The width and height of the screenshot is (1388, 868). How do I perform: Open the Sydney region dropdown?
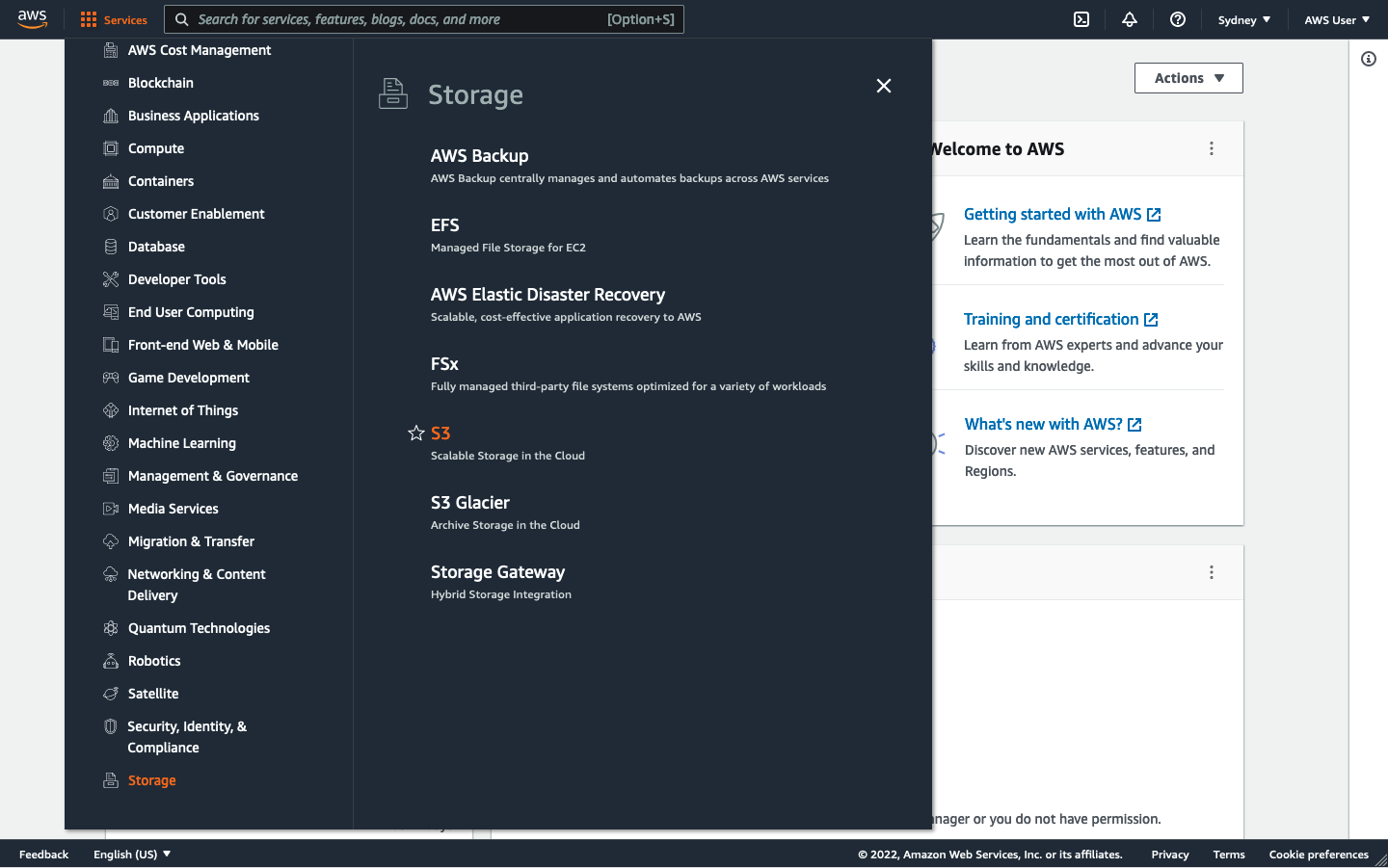click(1243, 19)
